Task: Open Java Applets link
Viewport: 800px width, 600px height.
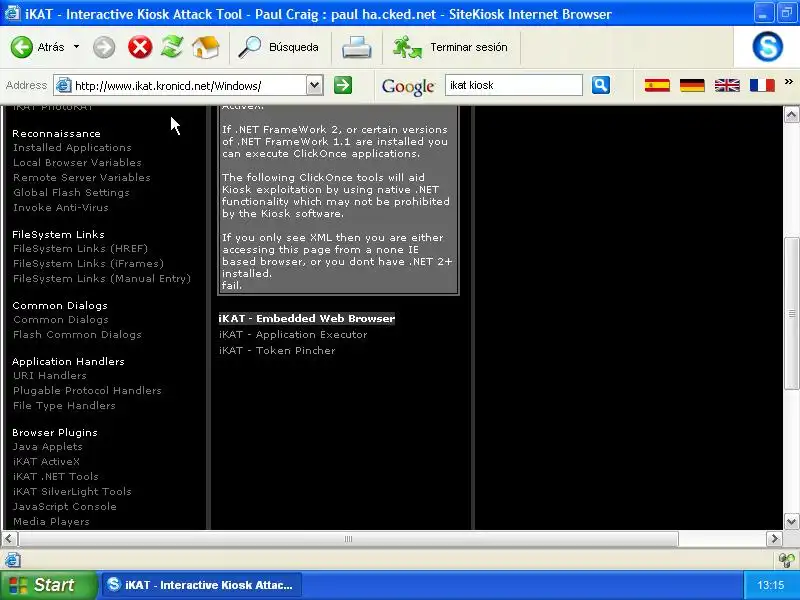Action: [48, 446]
